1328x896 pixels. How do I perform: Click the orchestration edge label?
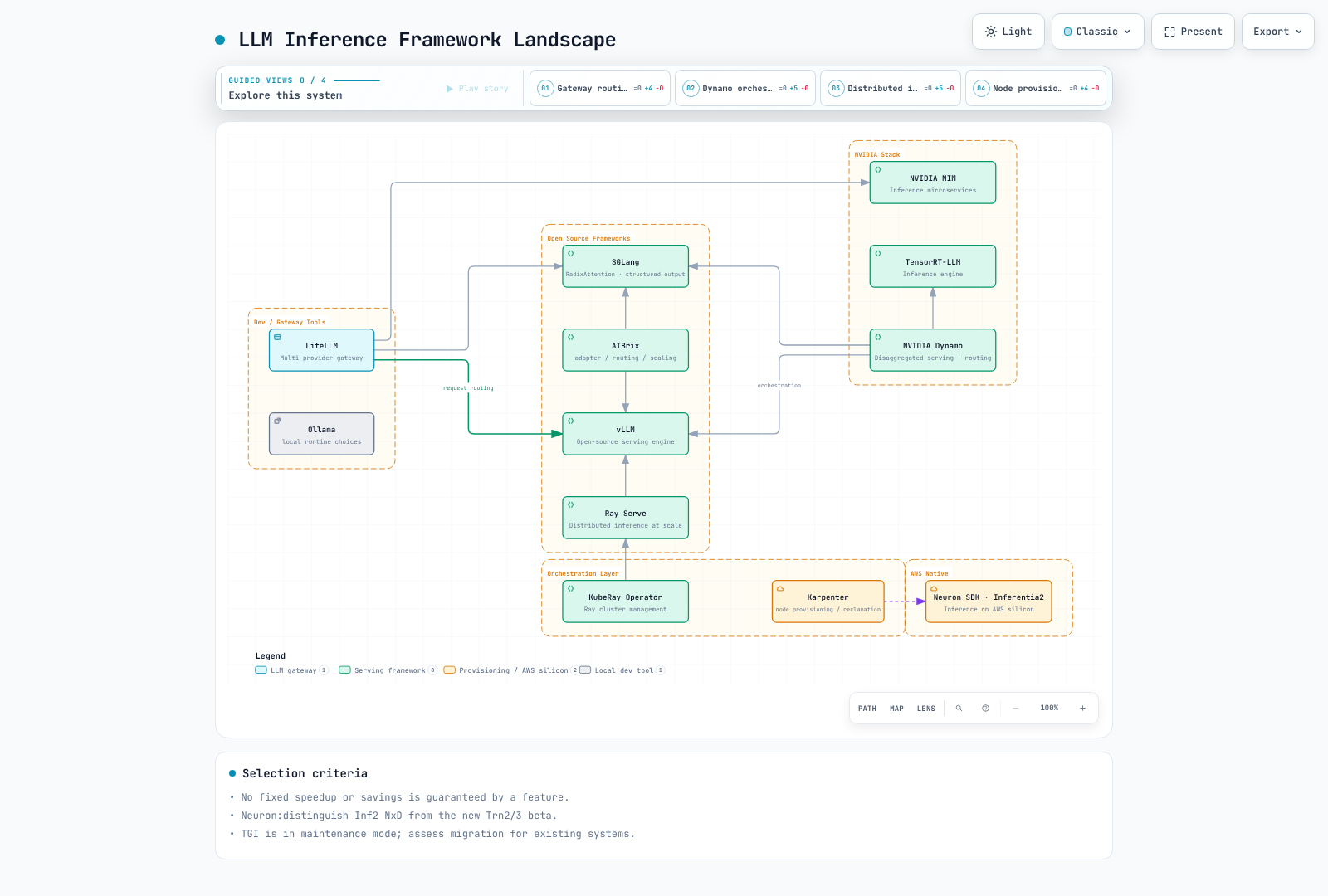pyautogui.click(x=779, y=386)
